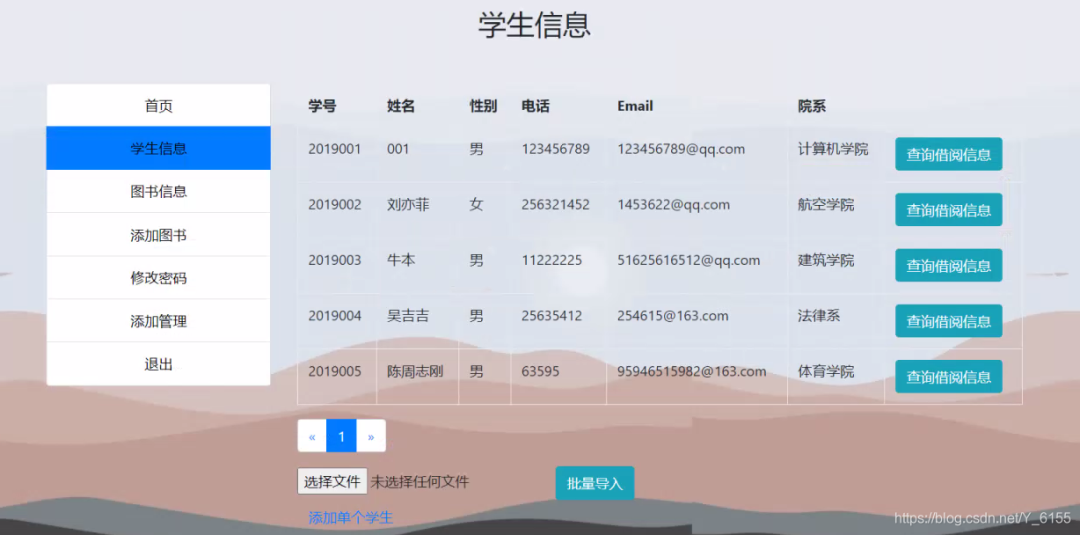
Task: Click the 123456789@qq.com email cell
Action: (x=681, y=149)
